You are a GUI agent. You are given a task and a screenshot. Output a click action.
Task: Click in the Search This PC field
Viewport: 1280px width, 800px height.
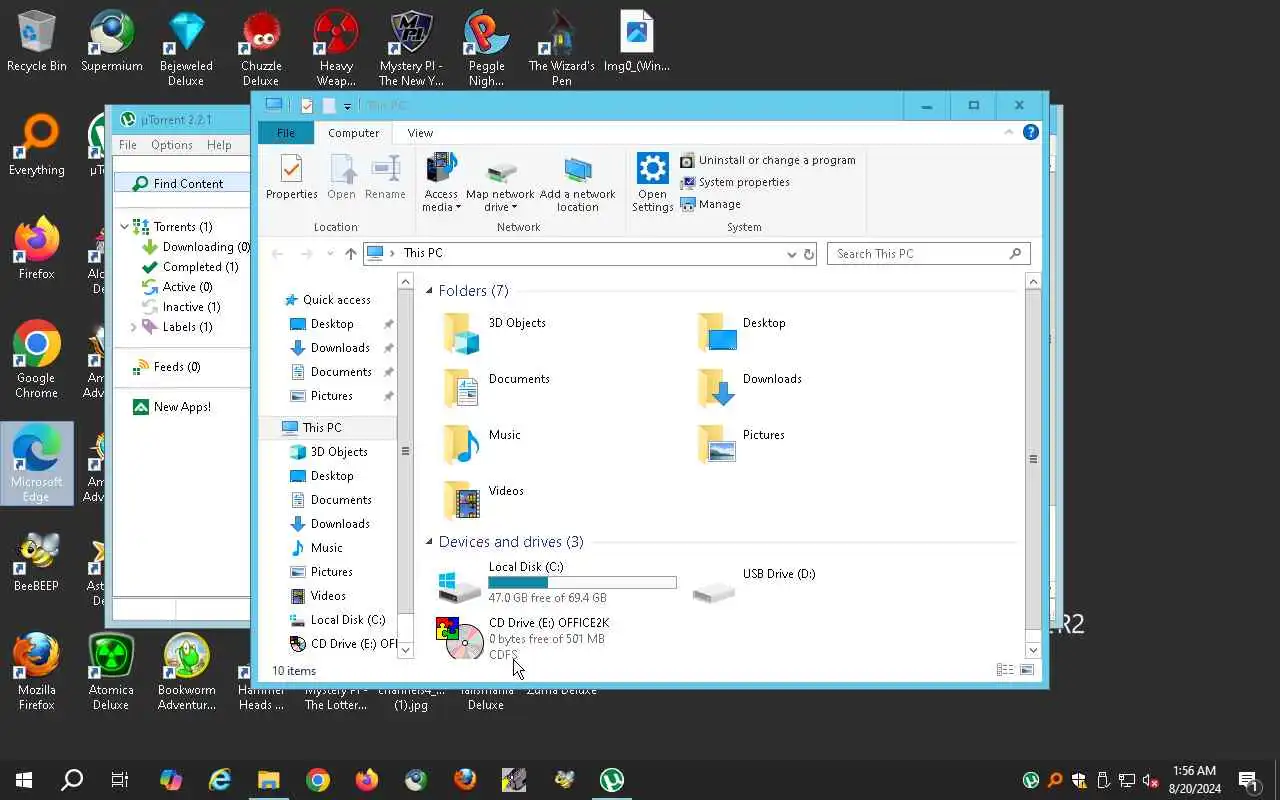click(928, 254)
